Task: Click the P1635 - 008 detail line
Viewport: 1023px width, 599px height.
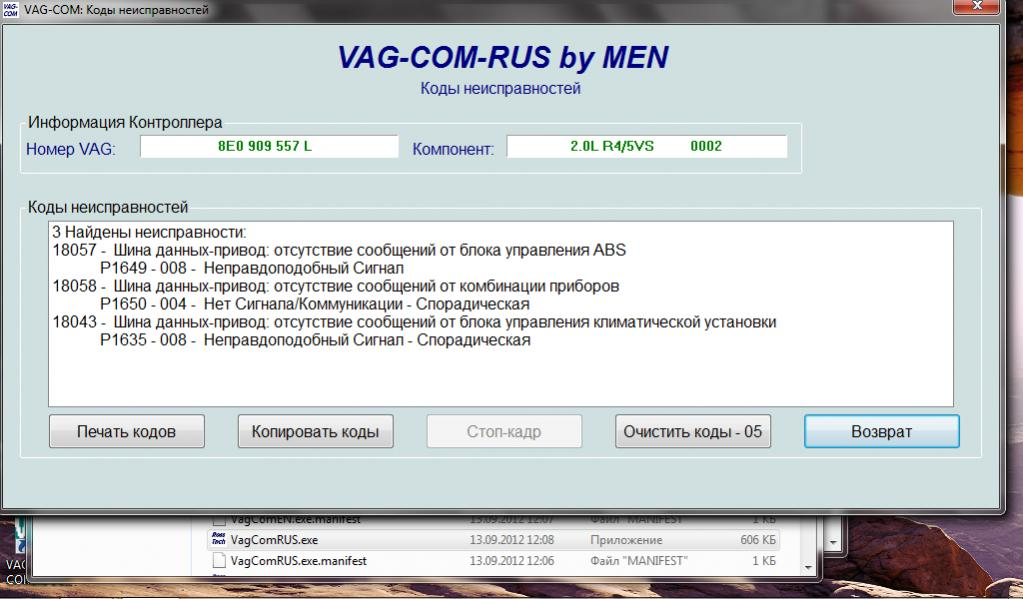Action: coord(314,340)
